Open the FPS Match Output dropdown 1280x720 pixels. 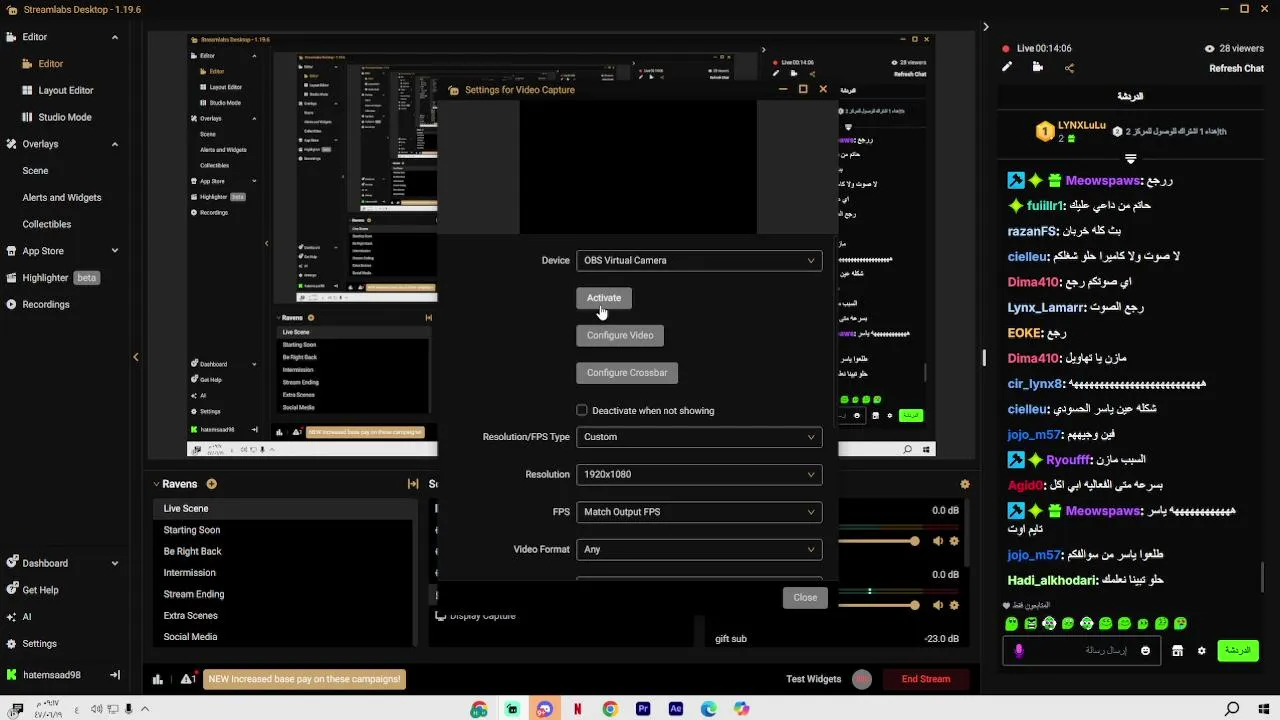[x=699, y=512]
